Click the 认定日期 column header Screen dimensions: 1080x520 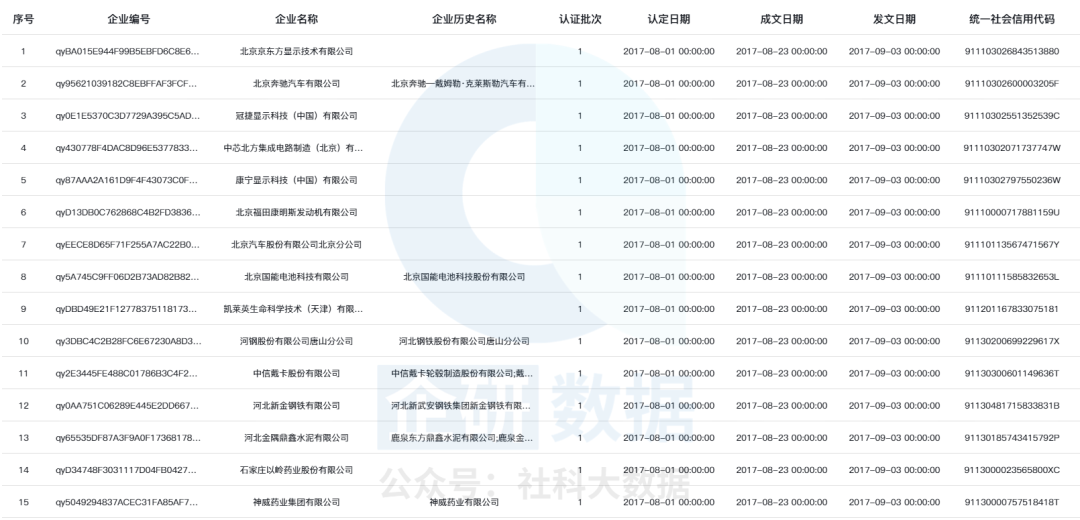point(669,19)
